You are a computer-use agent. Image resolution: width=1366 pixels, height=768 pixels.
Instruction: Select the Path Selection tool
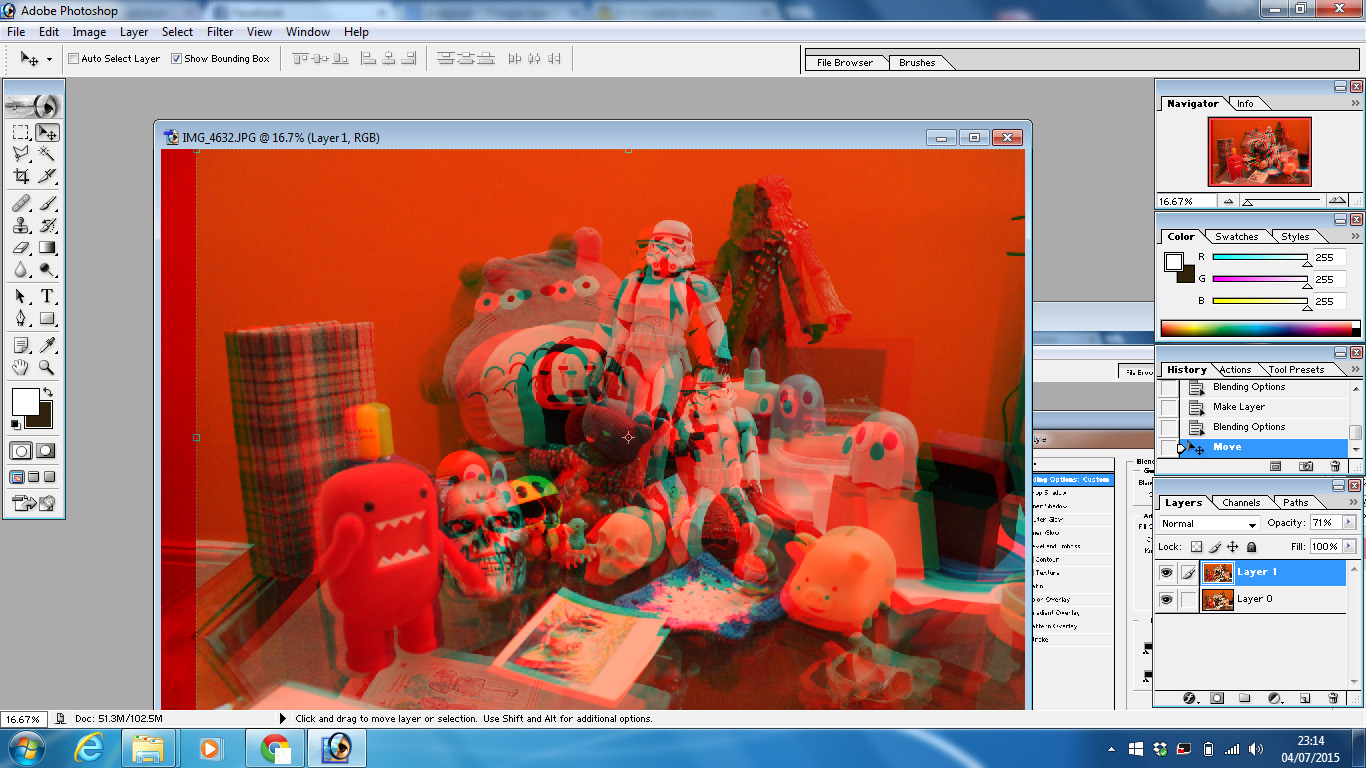coord(21,297)
